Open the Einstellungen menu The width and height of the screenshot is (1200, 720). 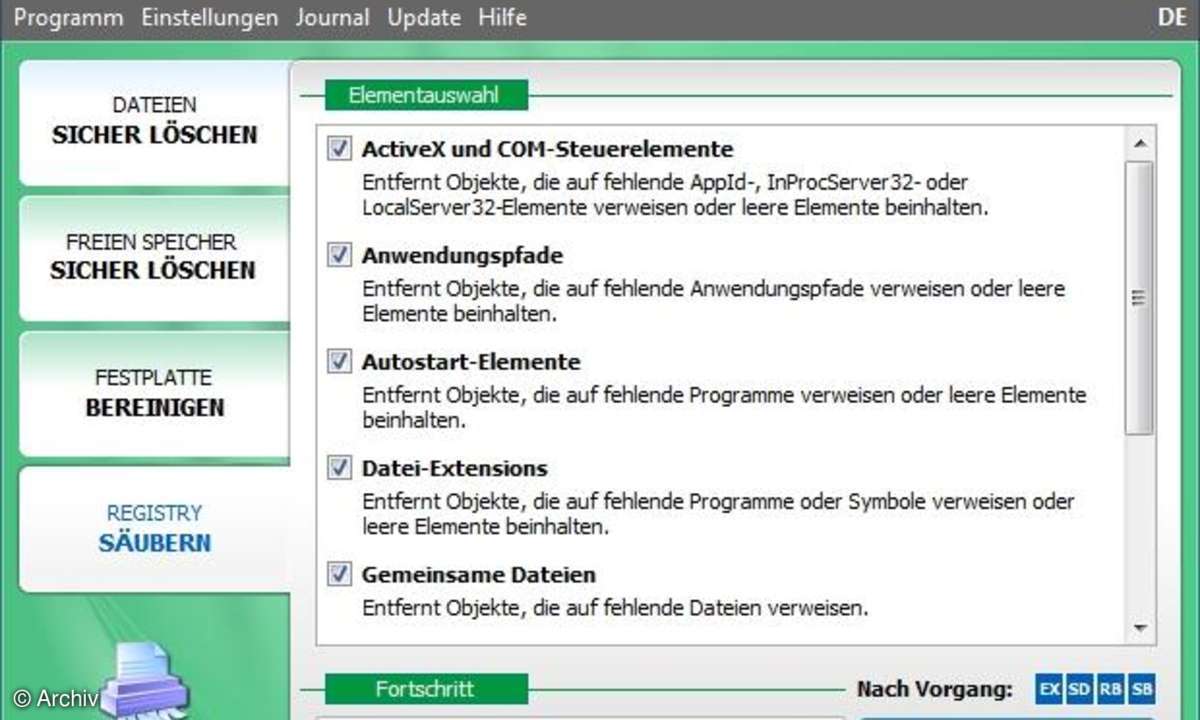click(210, 18)
